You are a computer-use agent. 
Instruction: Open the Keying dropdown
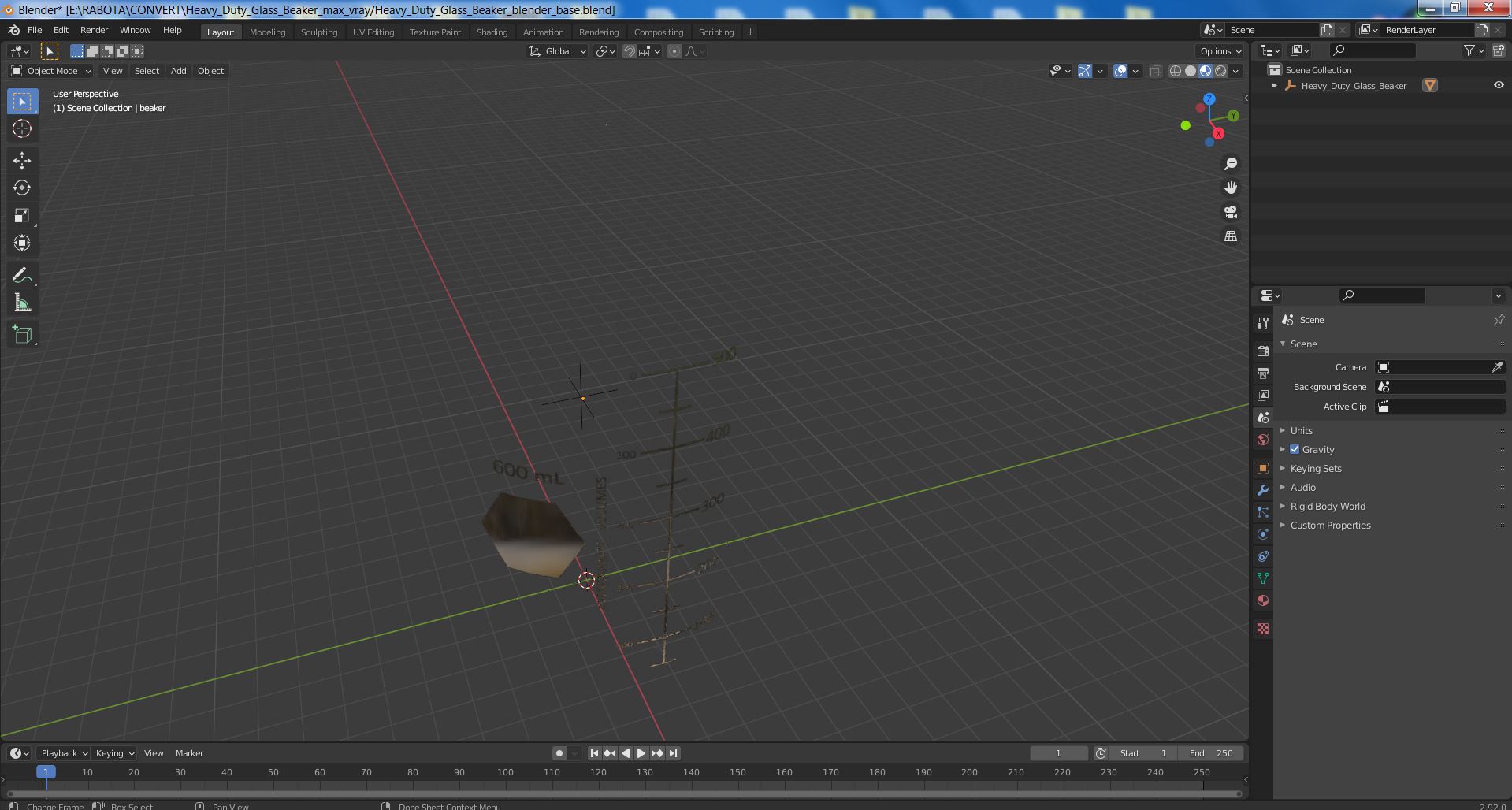pos(114,753)
